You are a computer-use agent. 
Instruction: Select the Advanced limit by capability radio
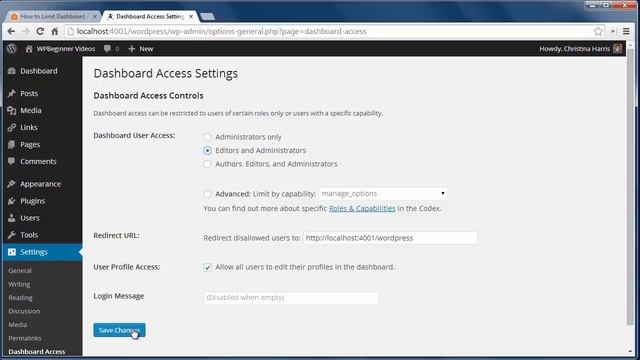point(207,193)
